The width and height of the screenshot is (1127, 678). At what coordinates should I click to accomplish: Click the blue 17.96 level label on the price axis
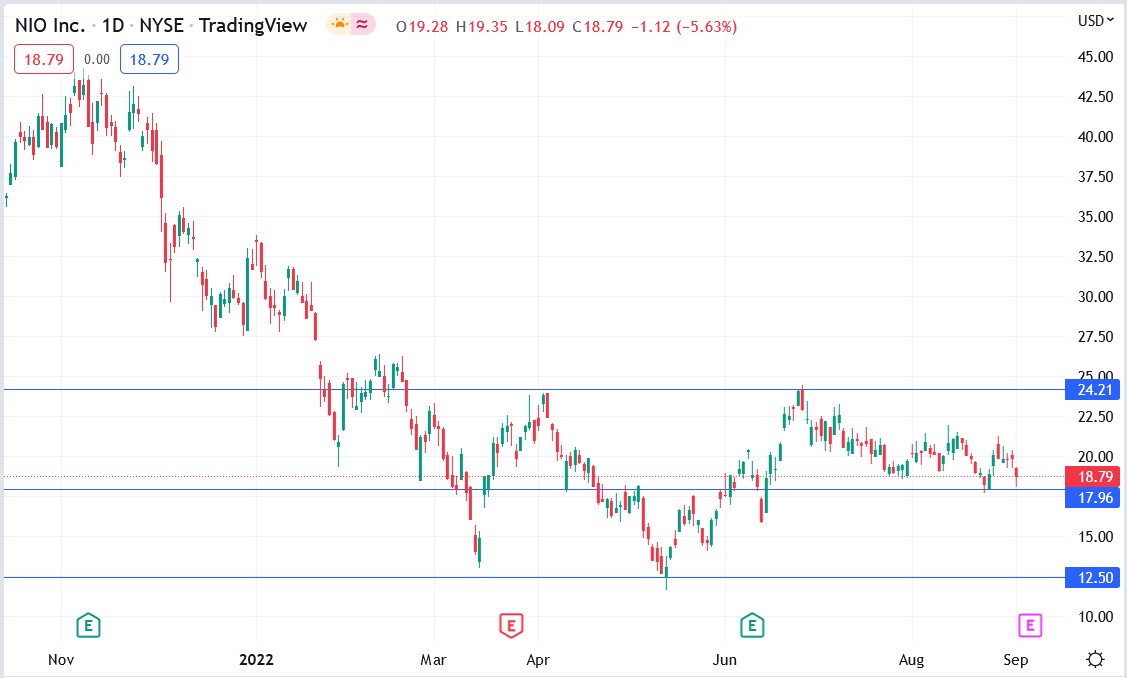pyautogui.click(x=1092, y=498)
